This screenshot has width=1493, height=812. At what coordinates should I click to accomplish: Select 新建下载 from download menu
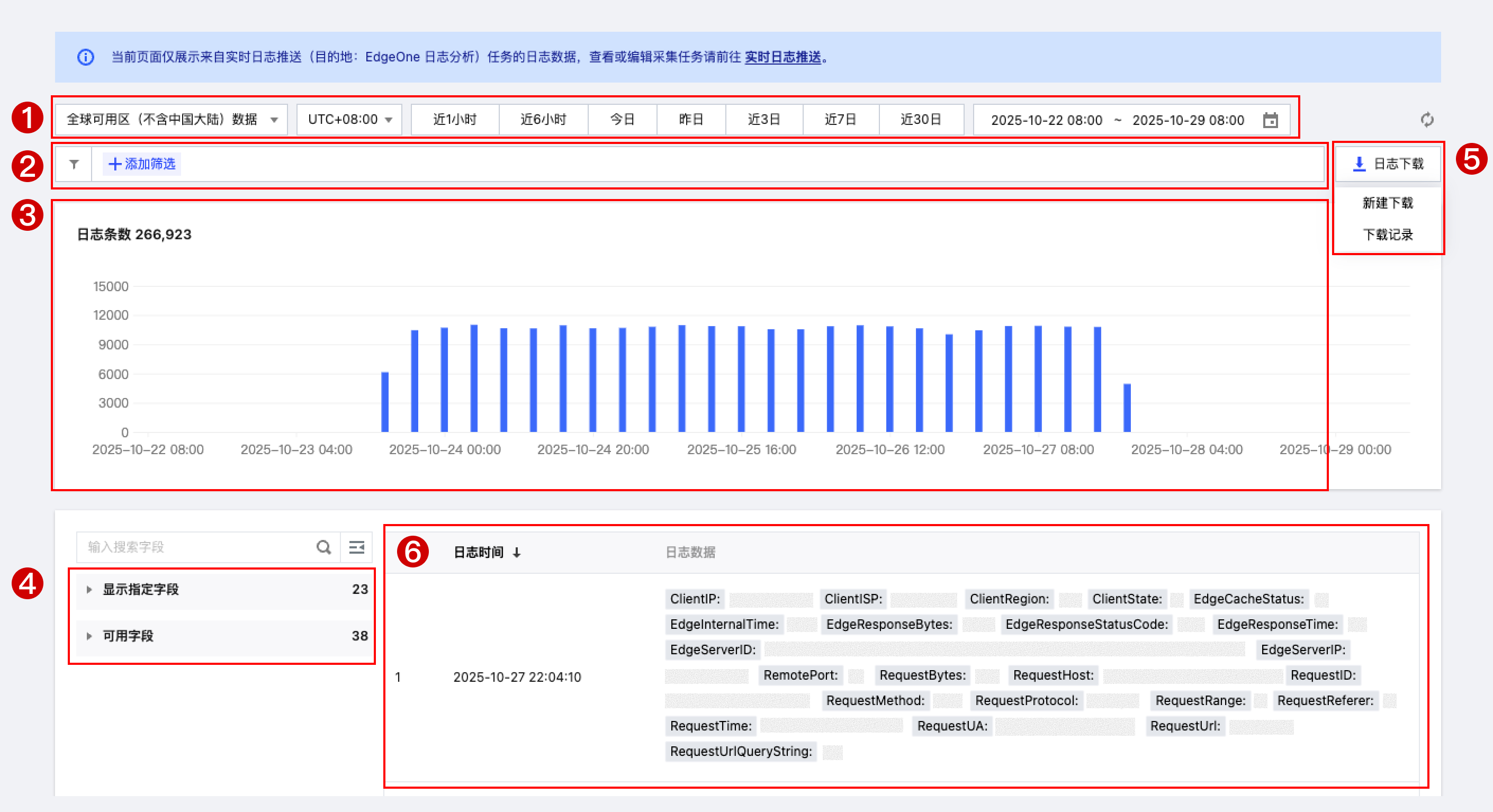pos(1388,203)
